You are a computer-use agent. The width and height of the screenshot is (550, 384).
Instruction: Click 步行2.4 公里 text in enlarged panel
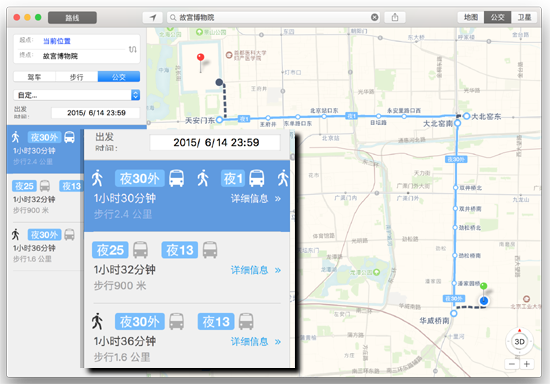click(x=123, y=214)
